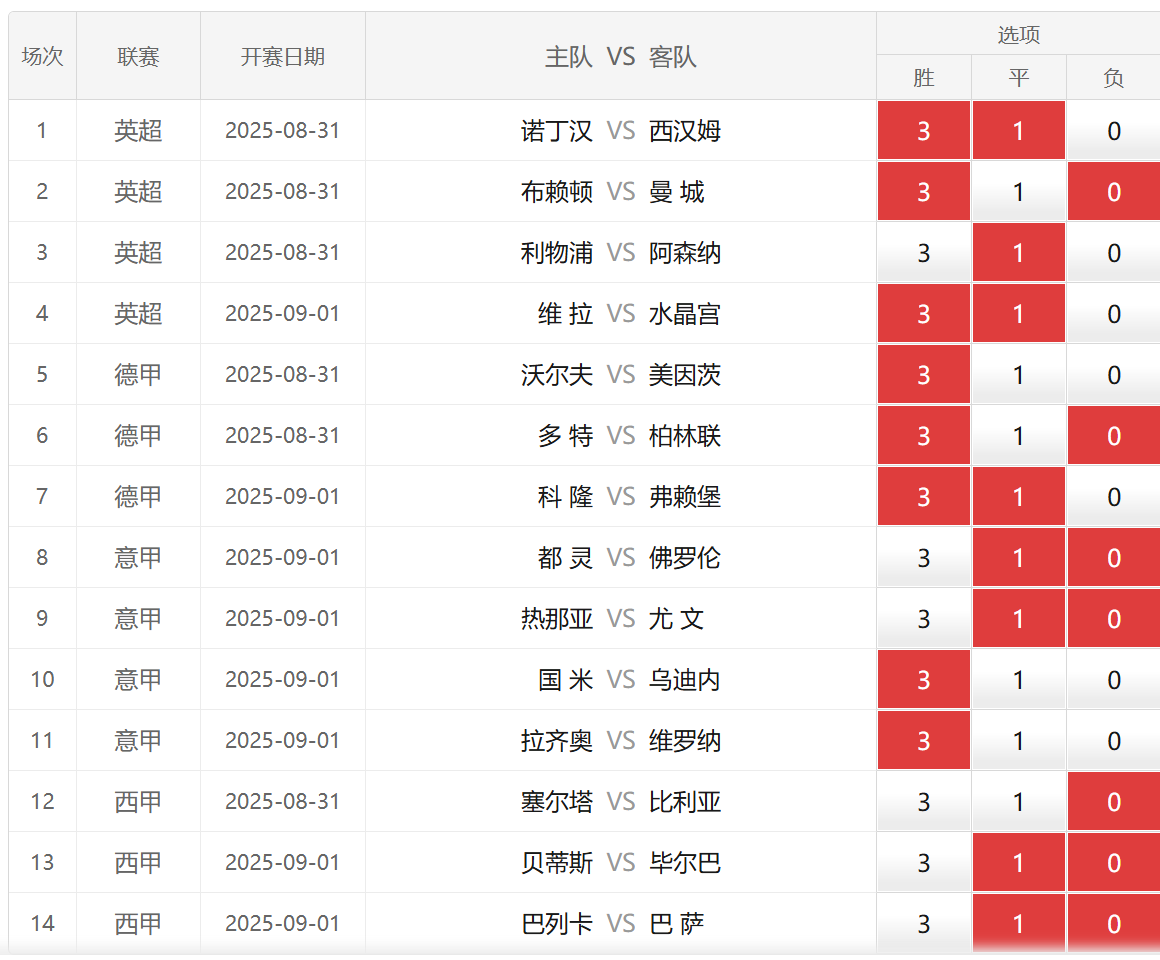Deselect draw (1) for 利物浦 VS 阿森纳
The image size is (1160, 960).
pos(1019,253)
